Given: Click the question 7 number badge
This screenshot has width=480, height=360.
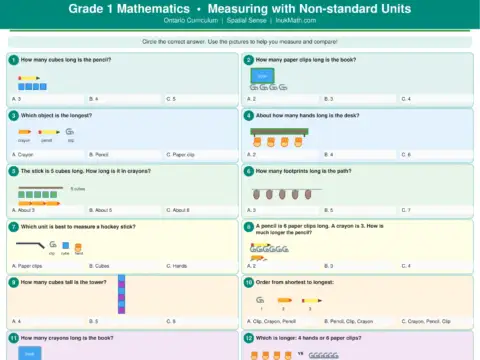Looking at the screenshot, I should point(14,227).
